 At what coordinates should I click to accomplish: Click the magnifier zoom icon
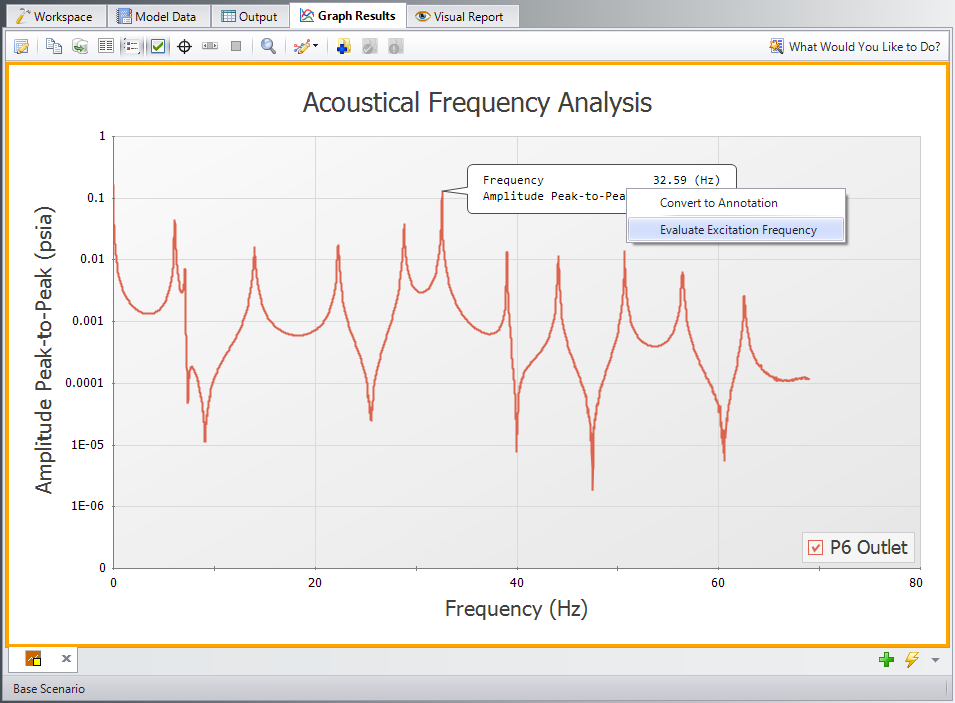click(268, 46)
